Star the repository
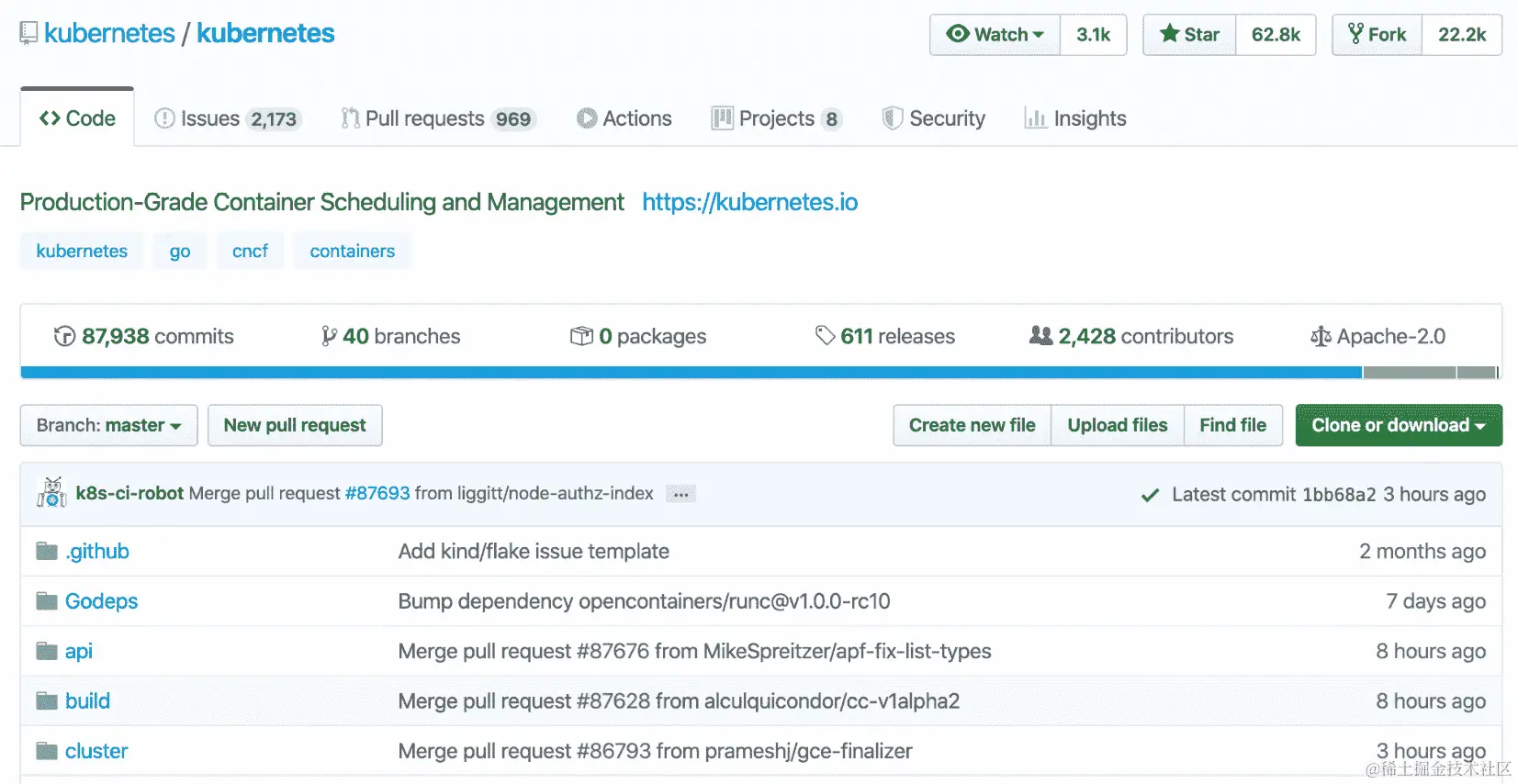Viewport: 1518px width, 784px height. click(x=1189, y=35)
